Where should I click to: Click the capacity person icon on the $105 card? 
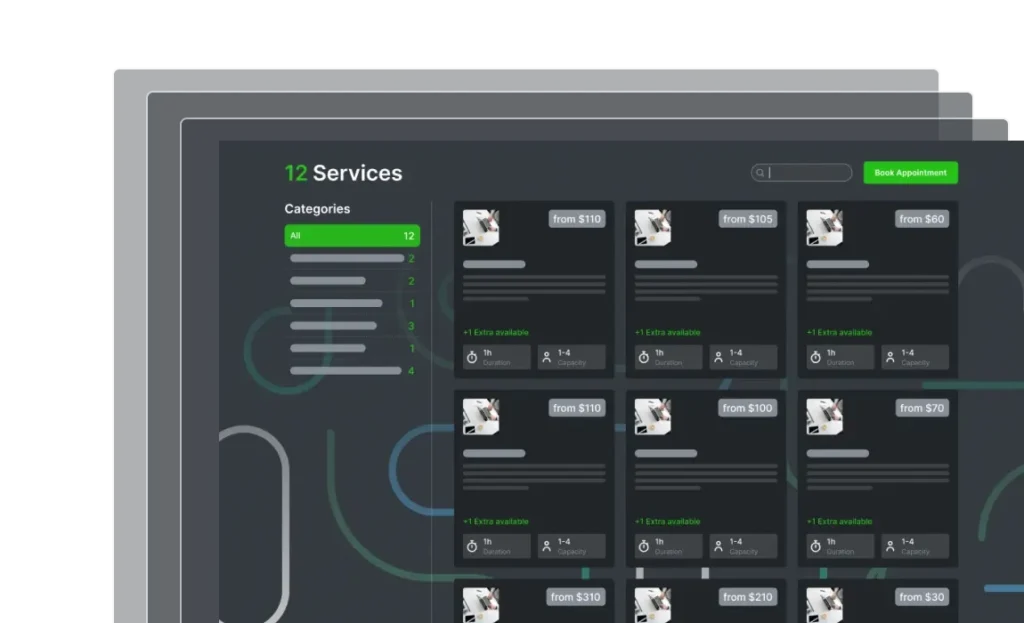[718, 357]
